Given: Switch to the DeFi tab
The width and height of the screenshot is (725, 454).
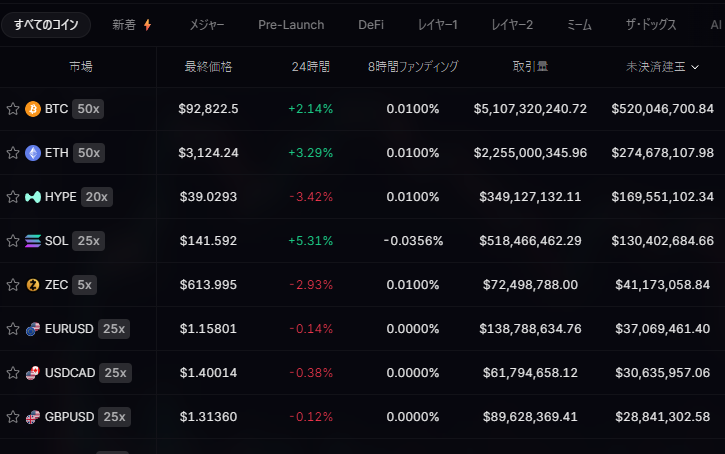Looking at the screenshot, I should (371, 25).
